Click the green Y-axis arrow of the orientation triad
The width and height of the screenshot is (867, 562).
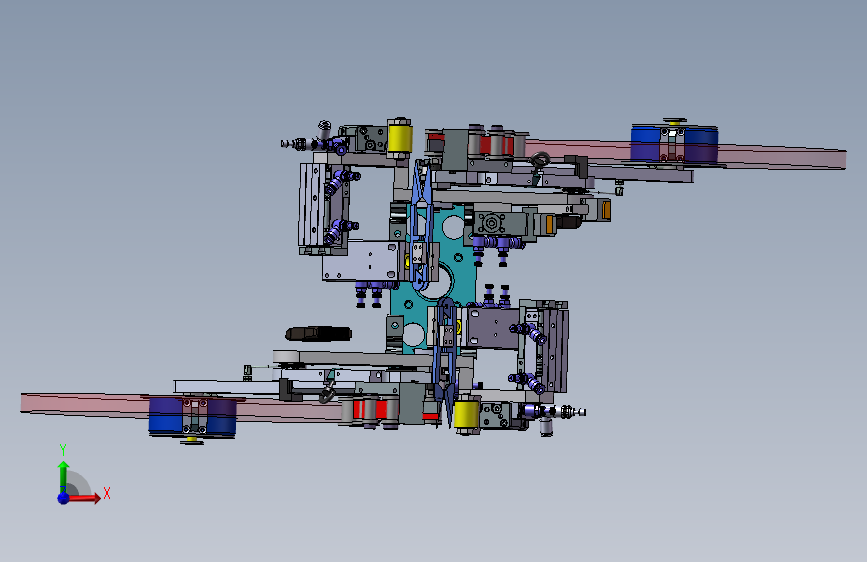[x=64, y=477]
